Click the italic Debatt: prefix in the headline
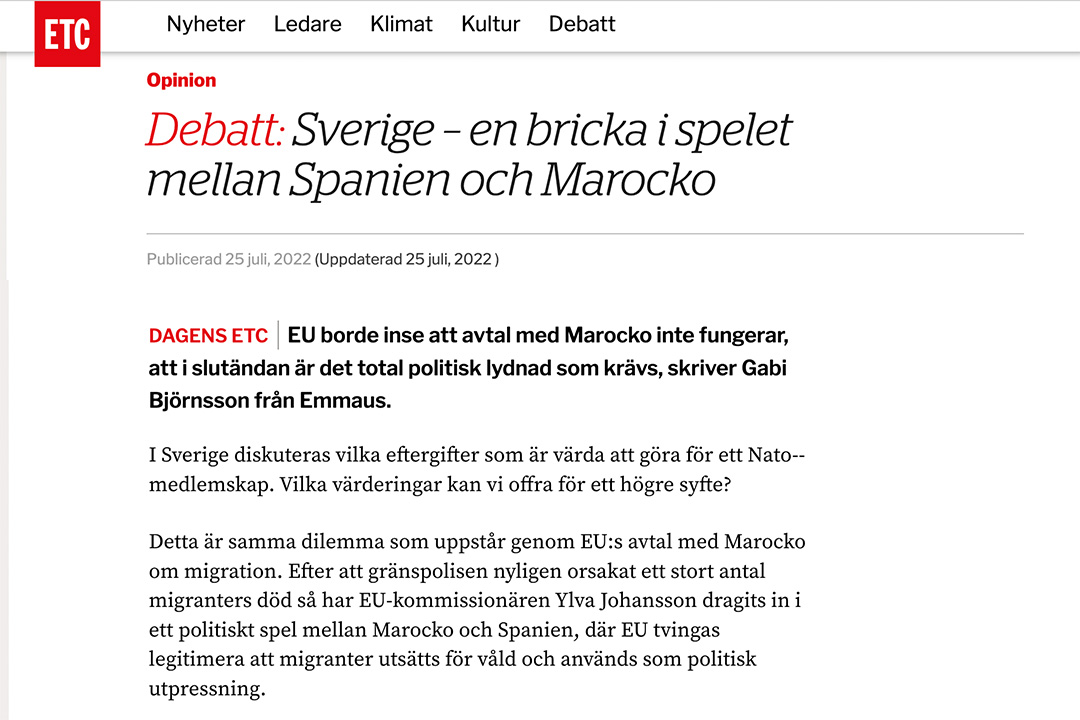Image resolution: width=1080 pixels, height=720 pixels. coord(214,128)
